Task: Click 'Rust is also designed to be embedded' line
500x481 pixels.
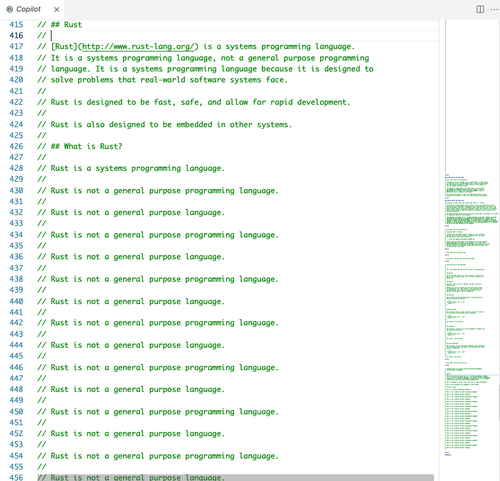Action: pos(165,125)
